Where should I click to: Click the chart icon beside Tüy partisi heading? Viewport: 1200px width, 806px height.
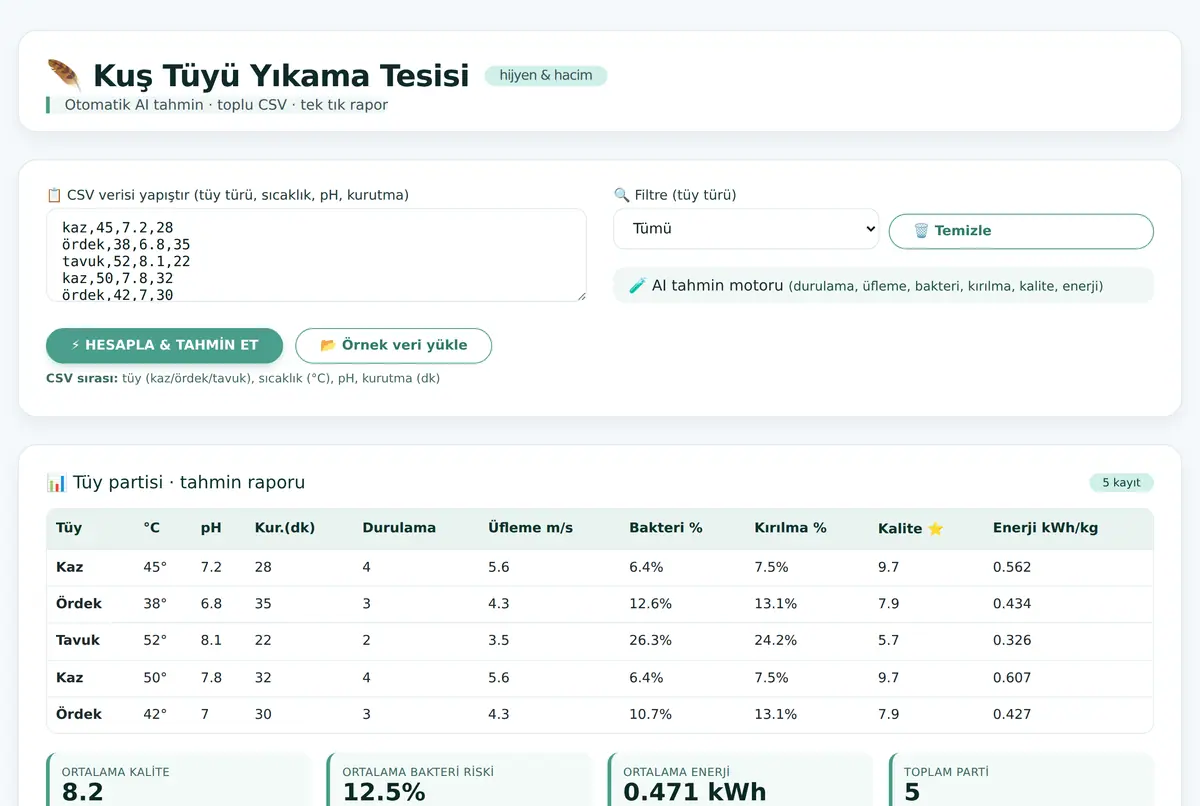point(56,483)
